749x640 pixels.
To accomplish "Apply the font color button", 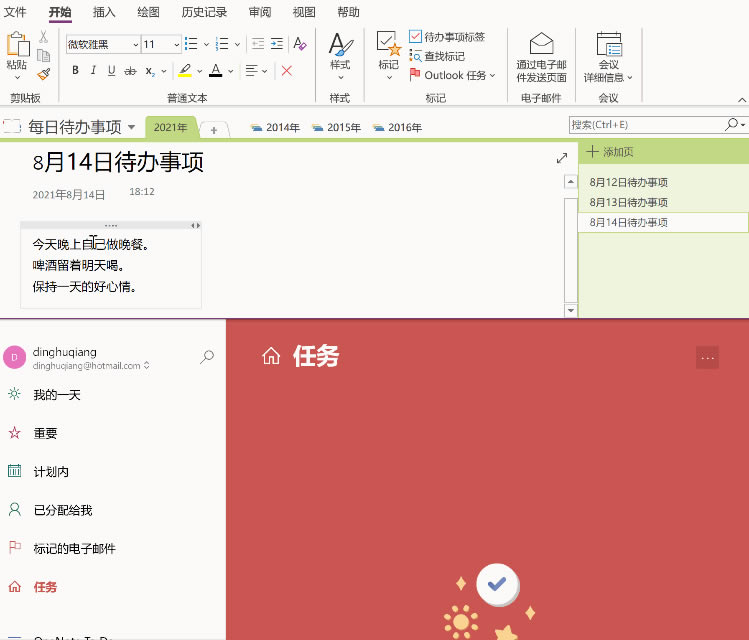I will tap(216, 71).
